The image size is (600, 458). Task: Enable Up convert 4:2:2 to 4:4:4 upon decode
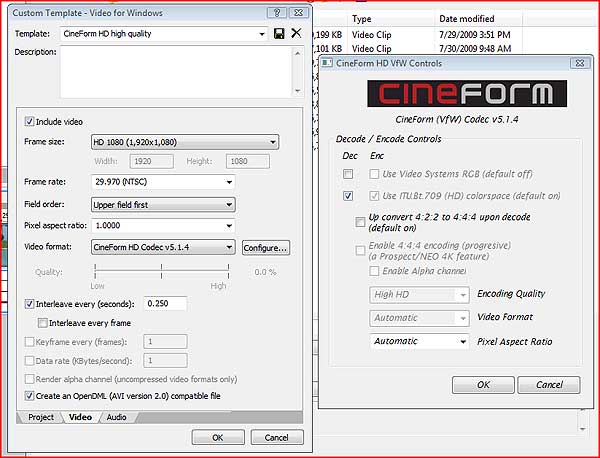coord(360,222)
